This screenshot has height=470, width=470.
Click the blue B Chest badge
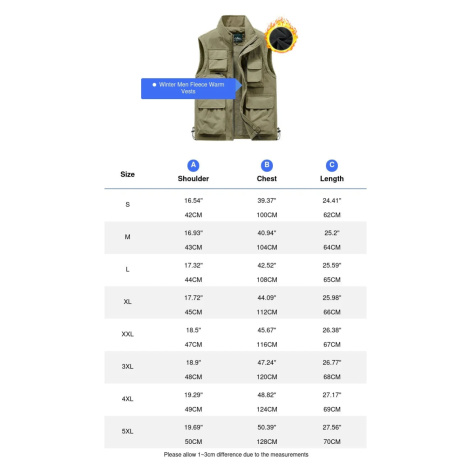[x=266, y=165]
